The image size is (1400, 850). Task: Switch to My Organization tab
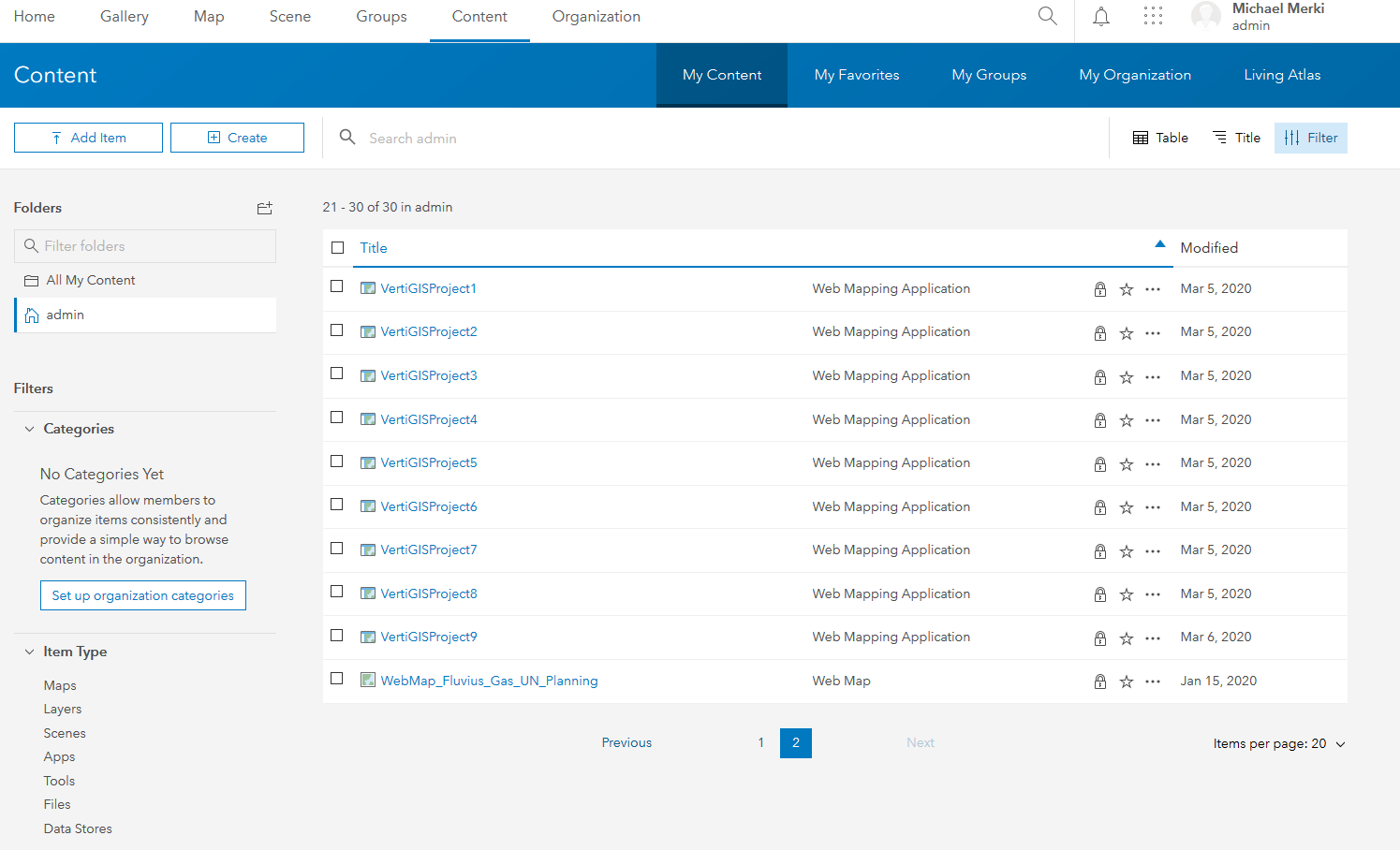[x=1135, y=75]
